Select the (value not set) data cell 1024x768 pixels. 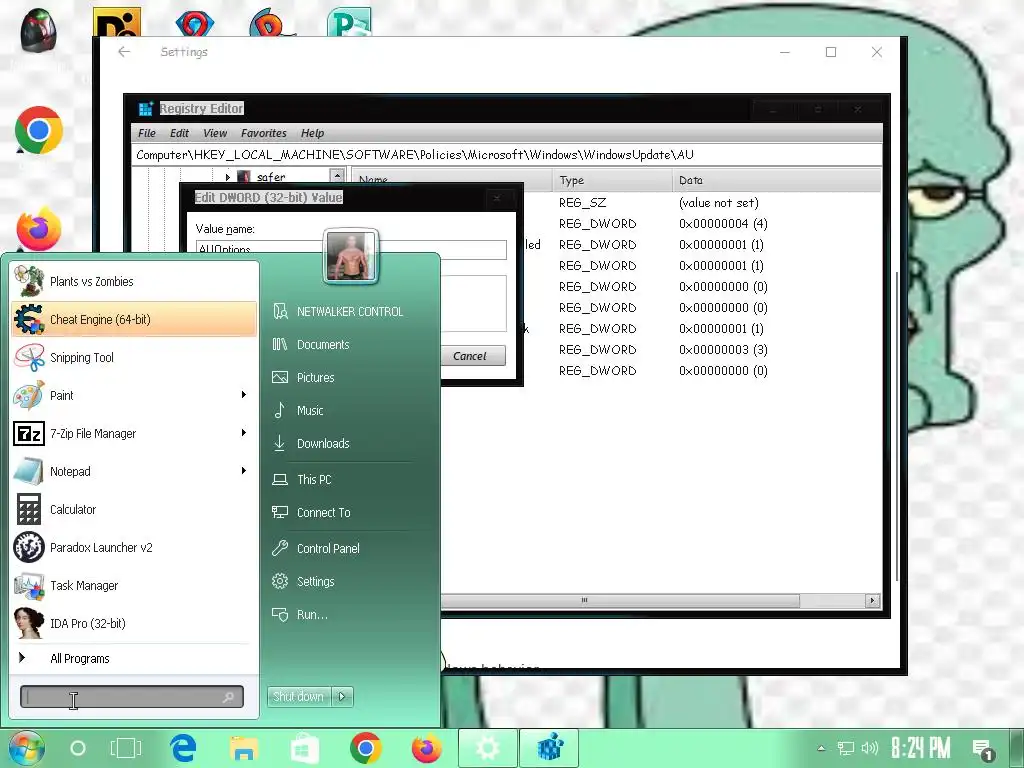pos(718,203)
